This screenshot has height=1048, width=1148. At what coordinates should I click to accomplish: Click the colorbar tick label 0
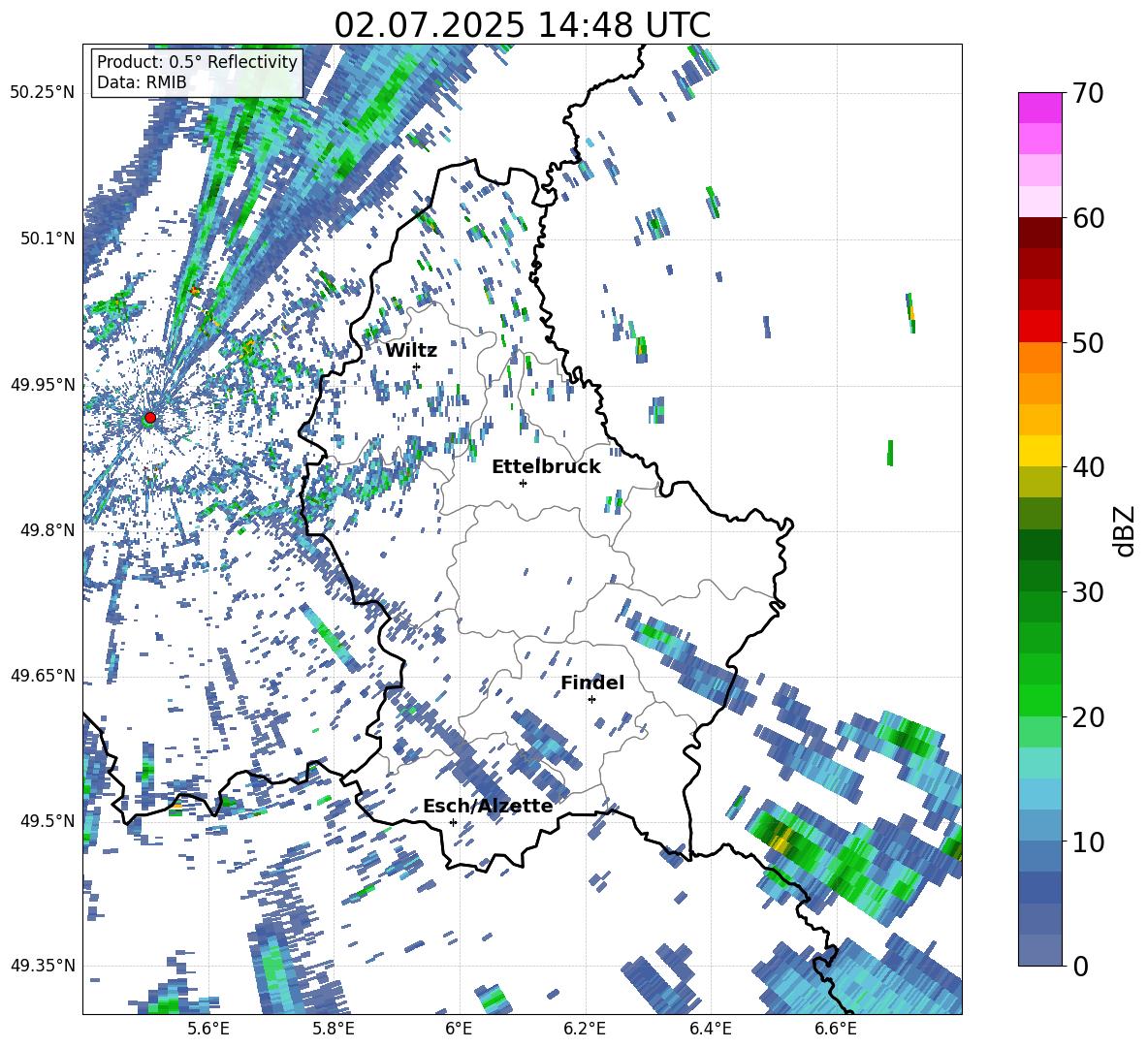coord(1079,966)
